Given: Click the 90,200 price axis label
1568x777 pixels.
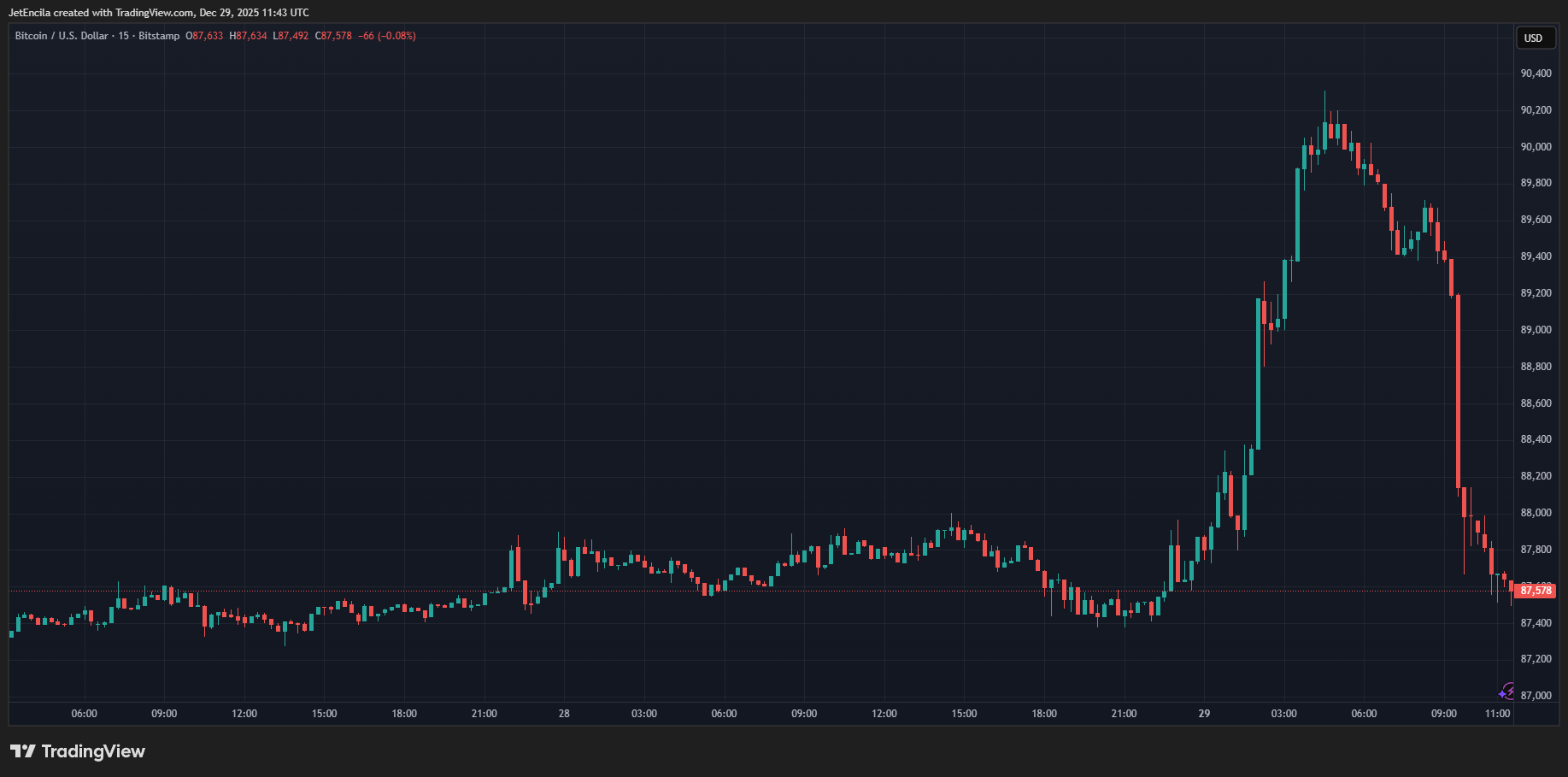Looking at the screenshot, I should (x=1536, y=110).
